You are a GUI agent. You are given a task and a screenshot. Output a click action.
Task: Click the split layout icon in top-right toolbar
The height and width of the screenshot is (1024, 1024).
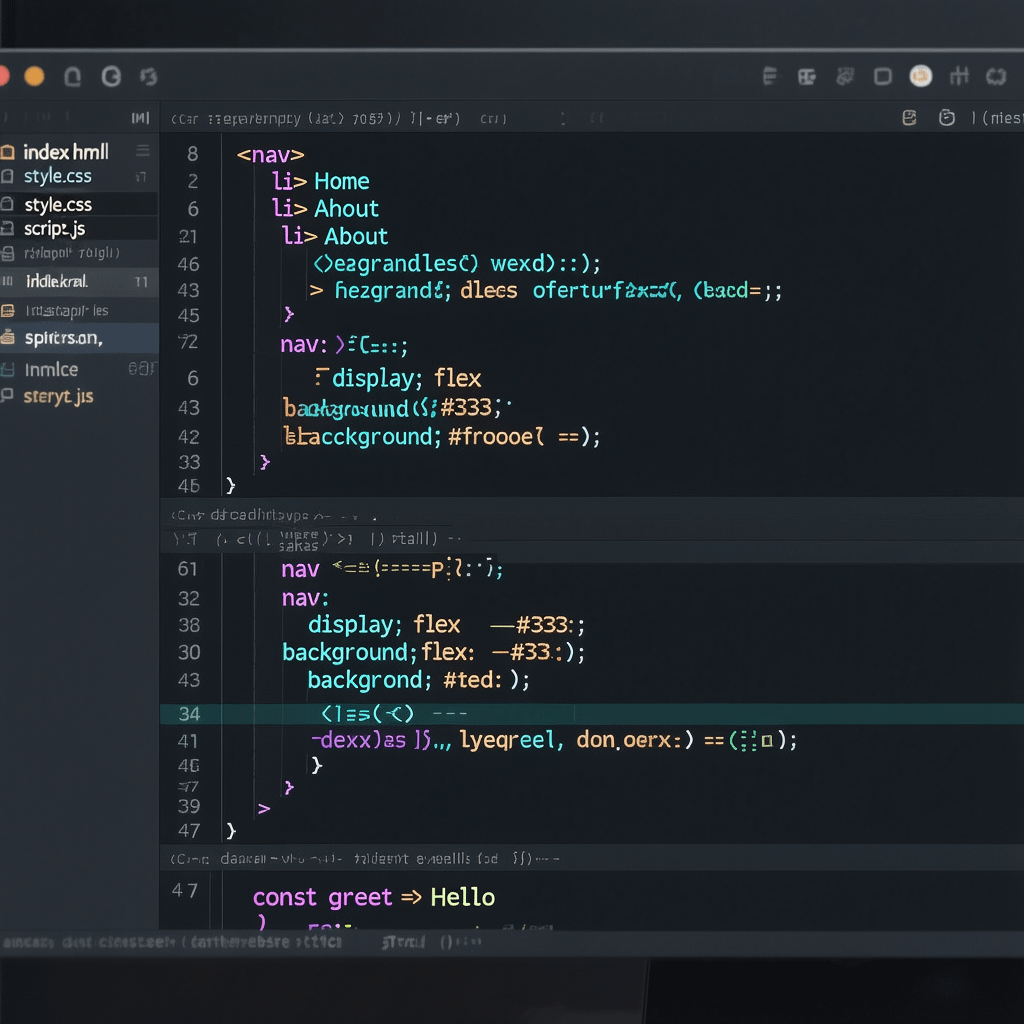[807, 78]
